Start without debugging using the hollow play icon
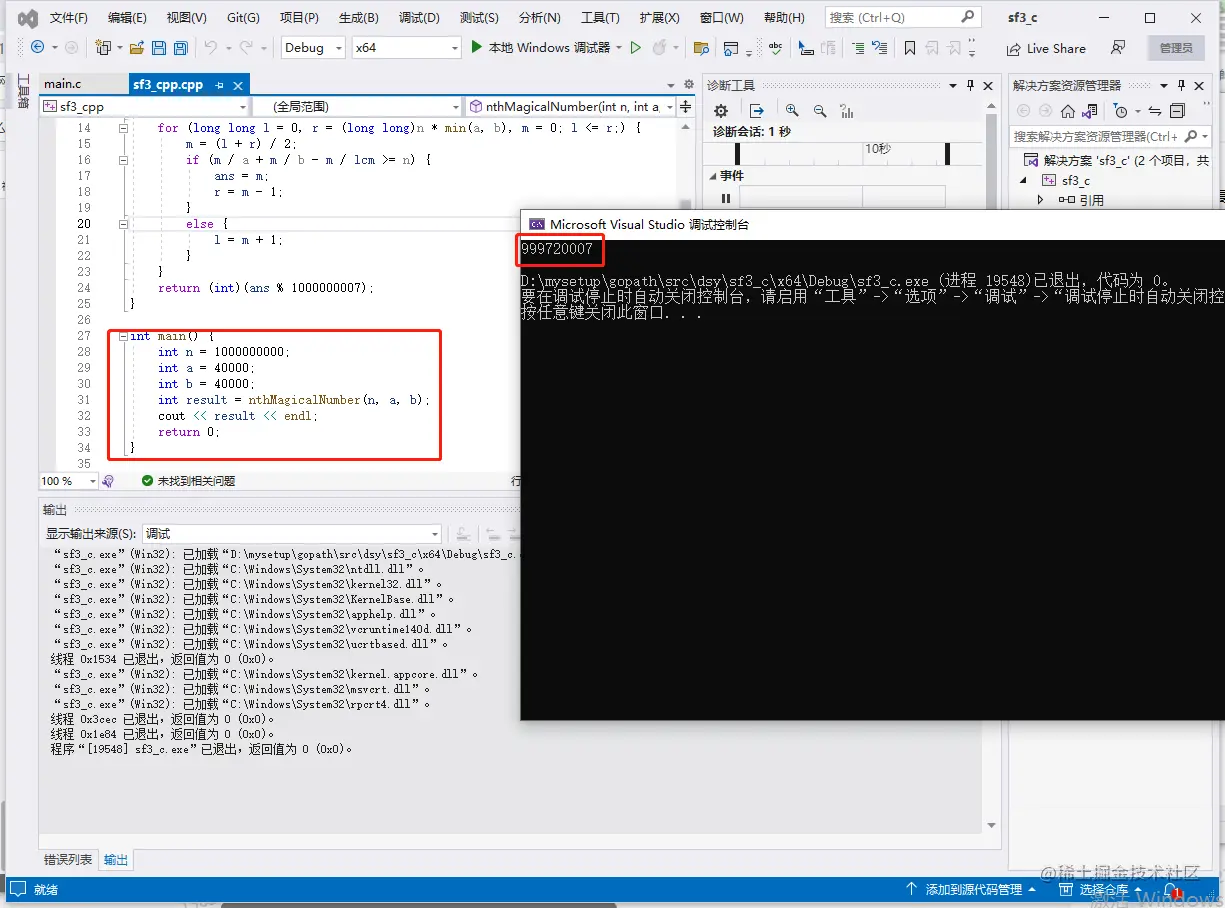The height and width of the screenshot is (908, 1225). click(635, 47)
